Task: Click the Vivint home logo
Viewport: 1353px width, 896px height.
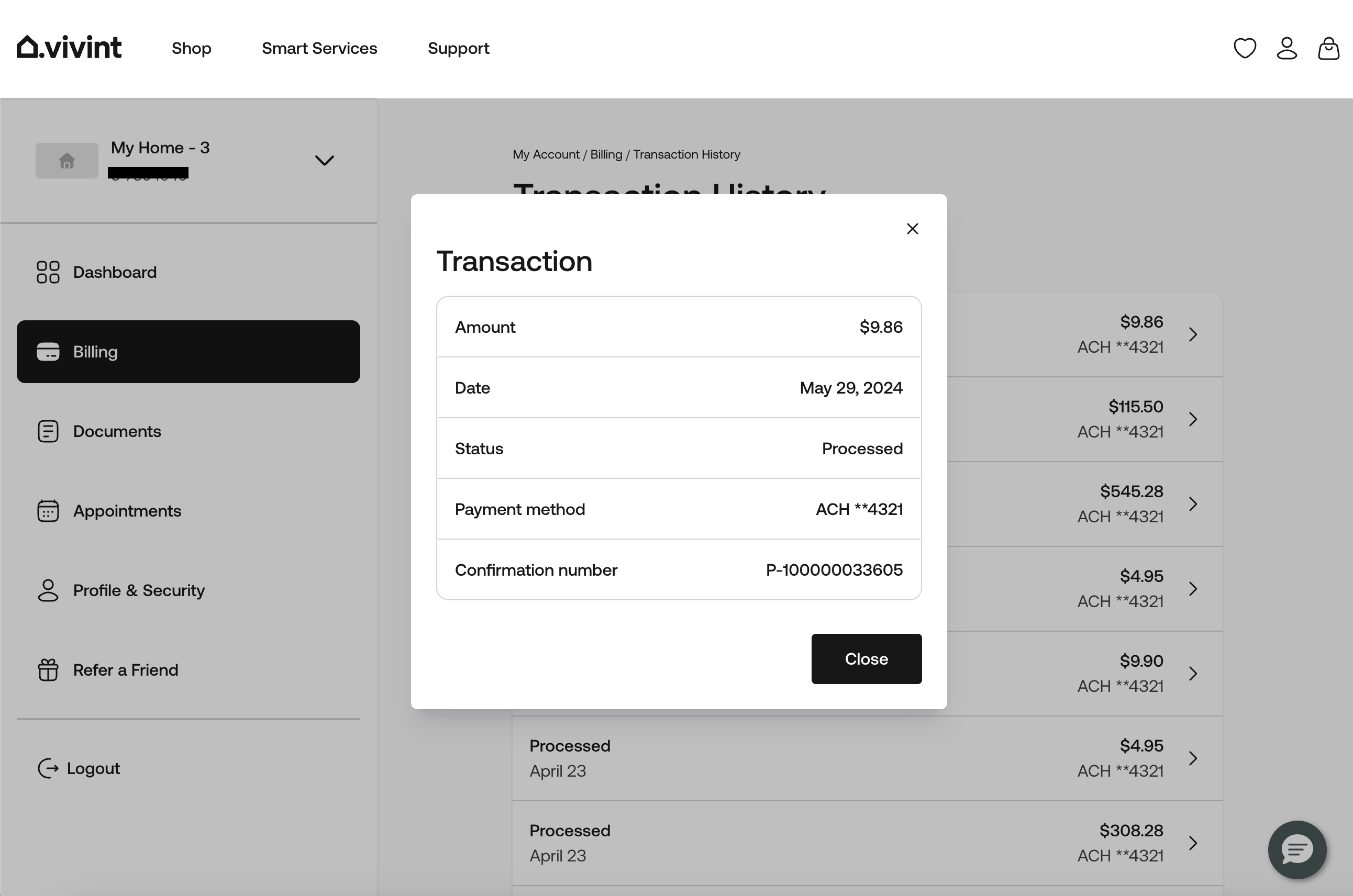Action: [69, 48]
